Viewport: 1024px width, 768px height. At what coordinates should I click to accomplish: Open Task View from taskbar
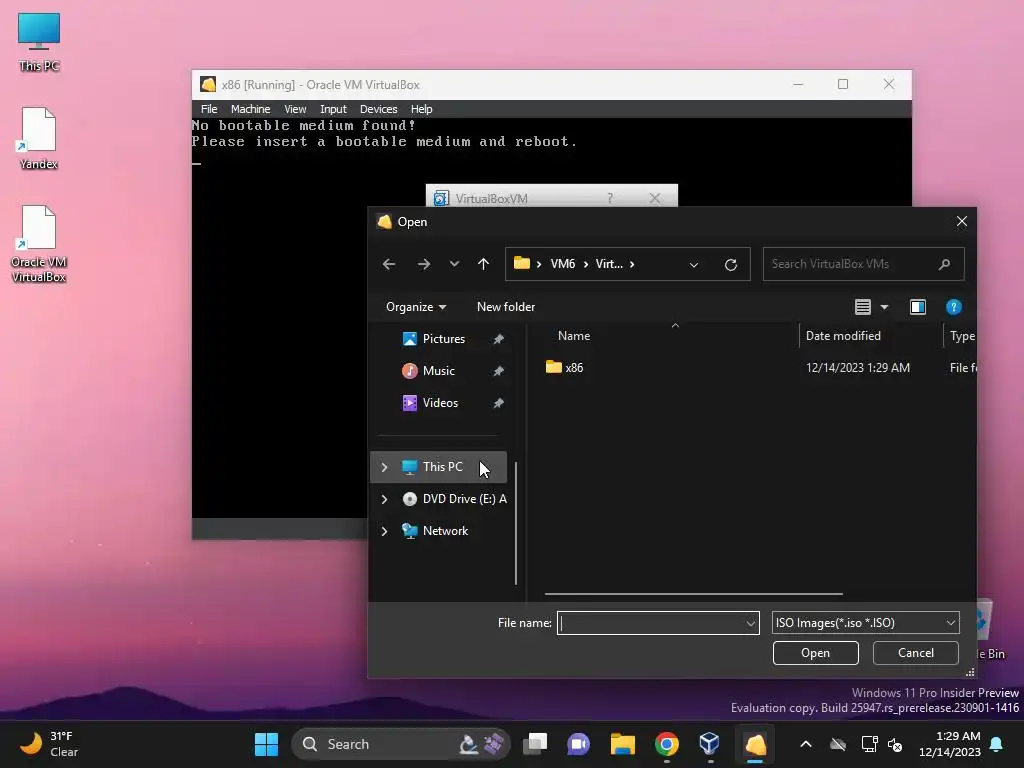(x=535, y=744)
